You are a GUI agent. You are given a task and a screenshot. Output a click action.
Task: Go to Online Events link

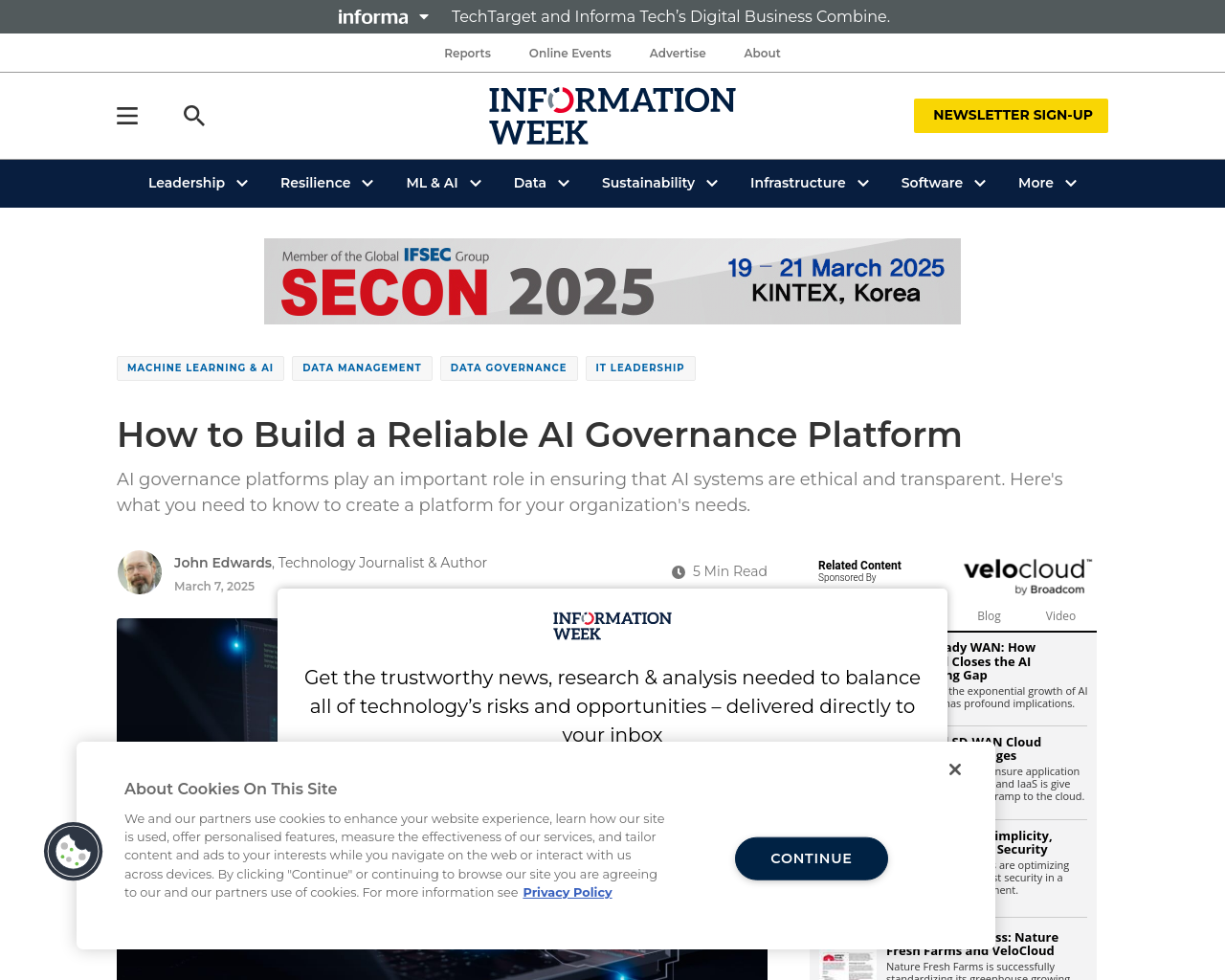pyautogui.click(x=569, y=54)
